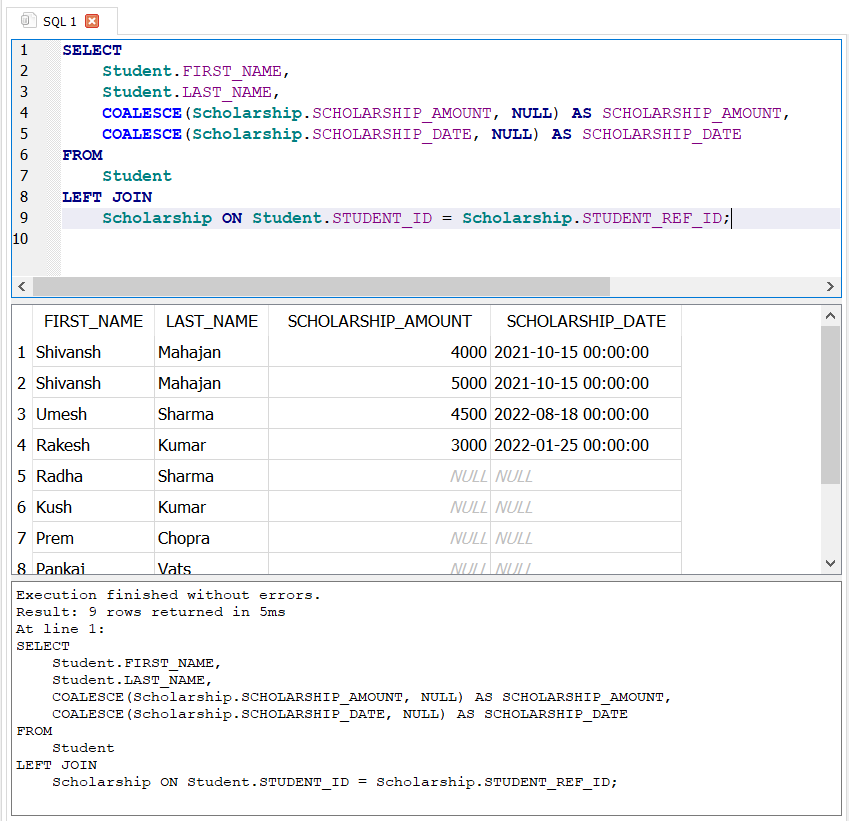The width and height of the screenshot is (850, 821).
Task: Click up arrow of results vertical scrollbar
Action: coord(830,315)
